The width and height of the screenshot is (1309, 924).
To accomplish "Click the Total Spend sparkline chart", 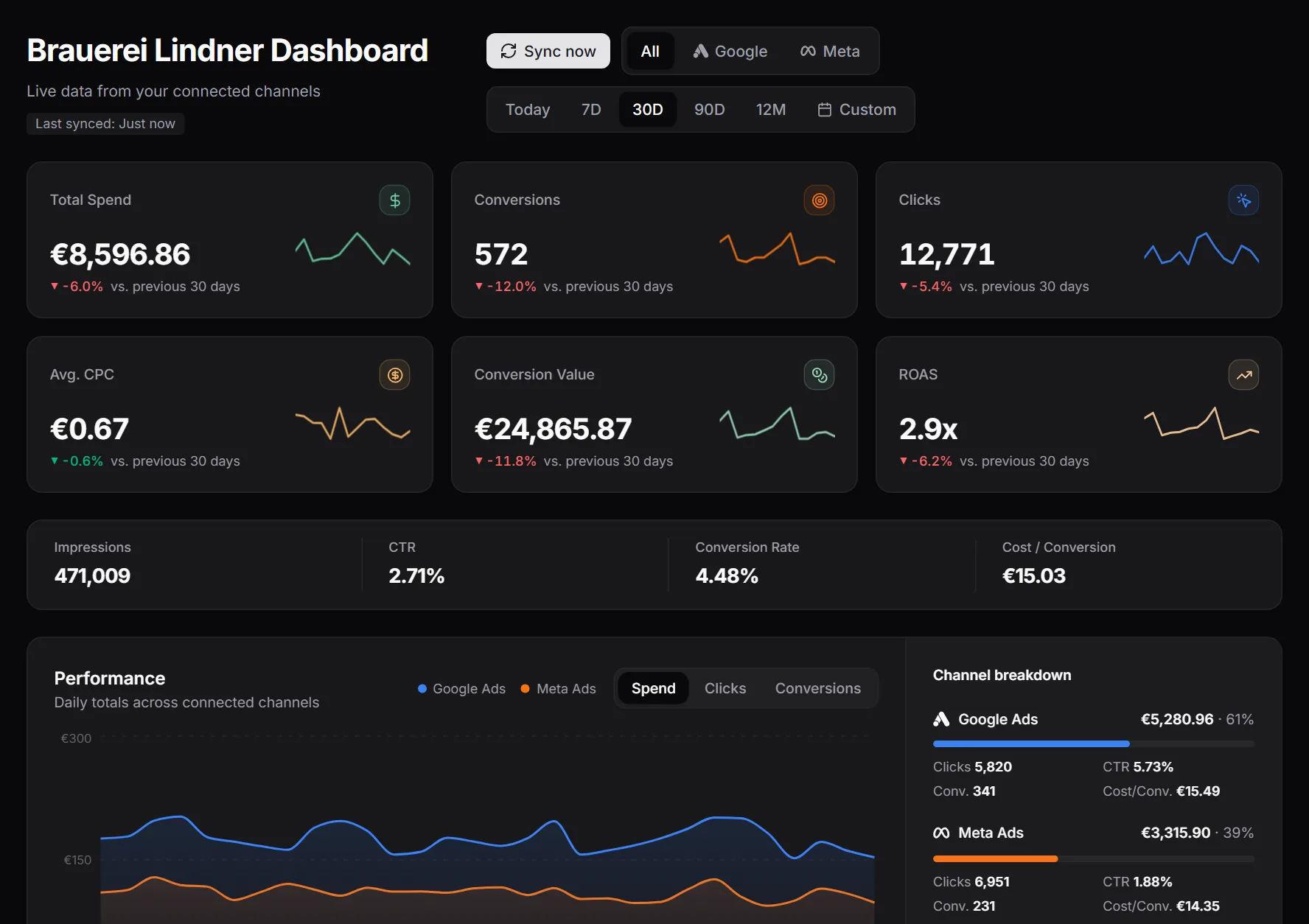I will (353, 249).
